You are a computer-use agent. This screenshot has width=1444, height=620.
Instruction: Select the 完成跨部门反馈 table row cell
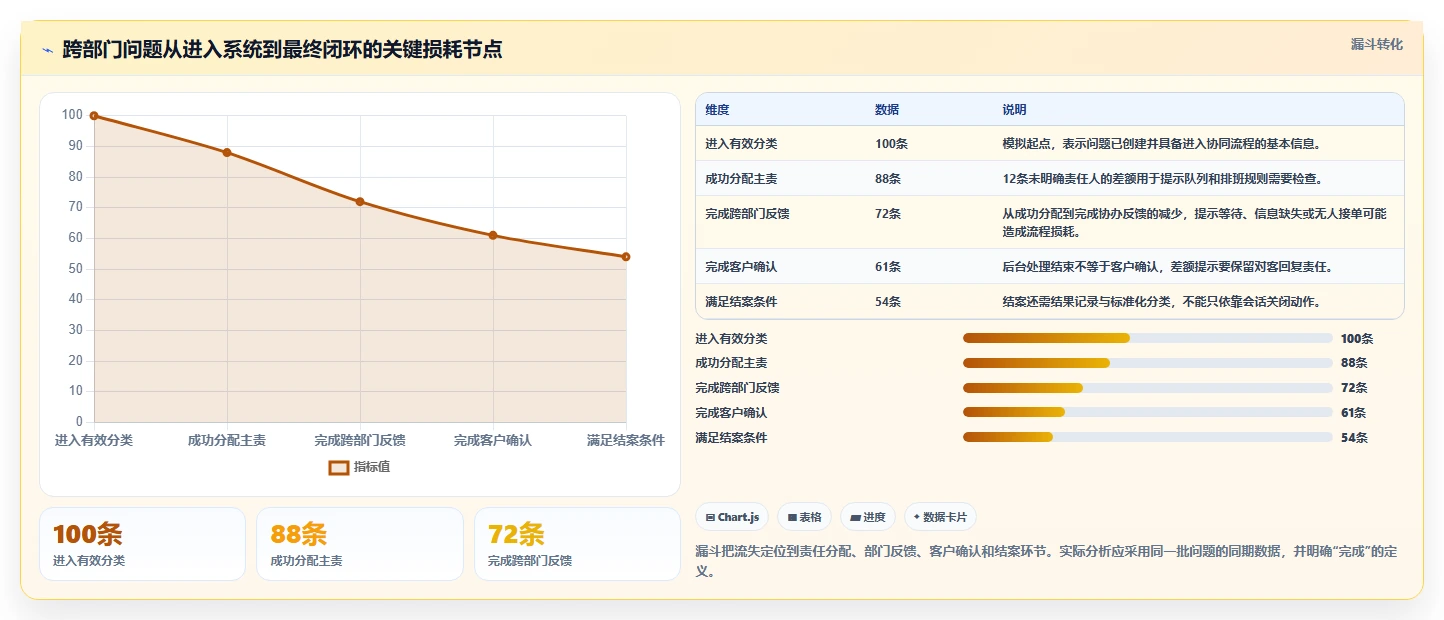coord(747,214)
